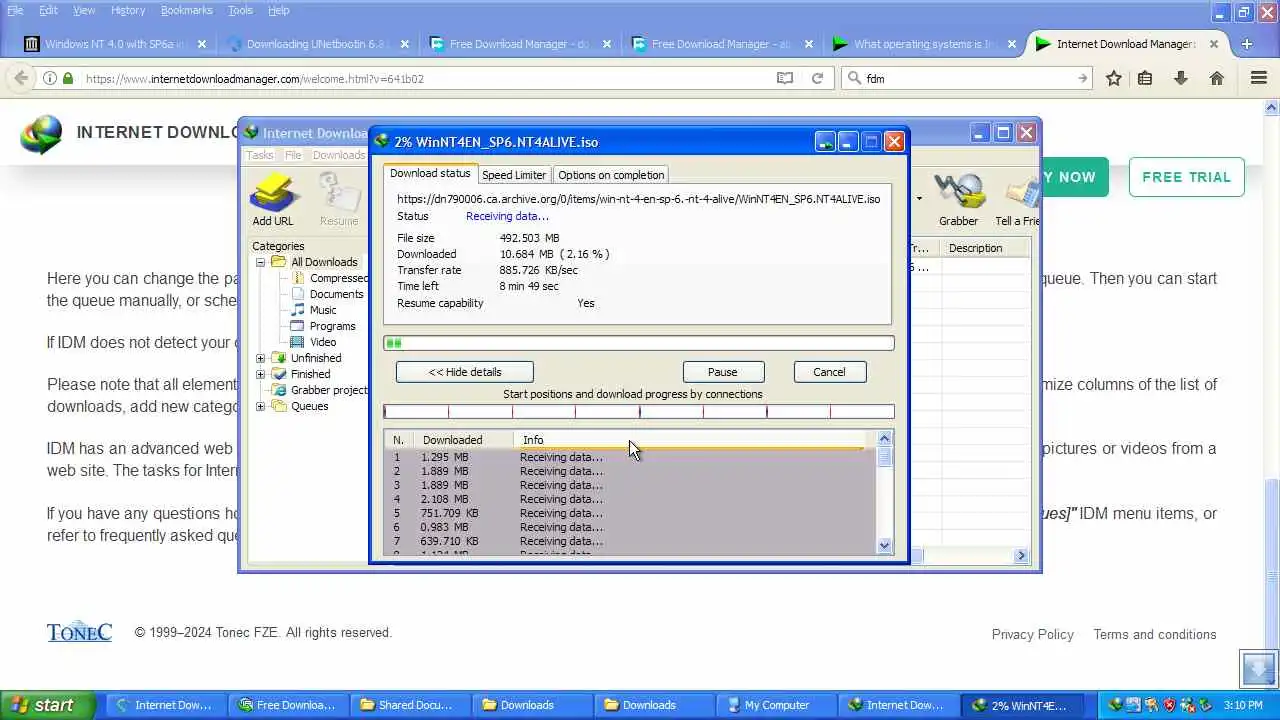Screen dimensions: 1280x720
Task: Open the Bookmarks menu in Firefox
Action: pyautogui.click(x=186, y=10)
